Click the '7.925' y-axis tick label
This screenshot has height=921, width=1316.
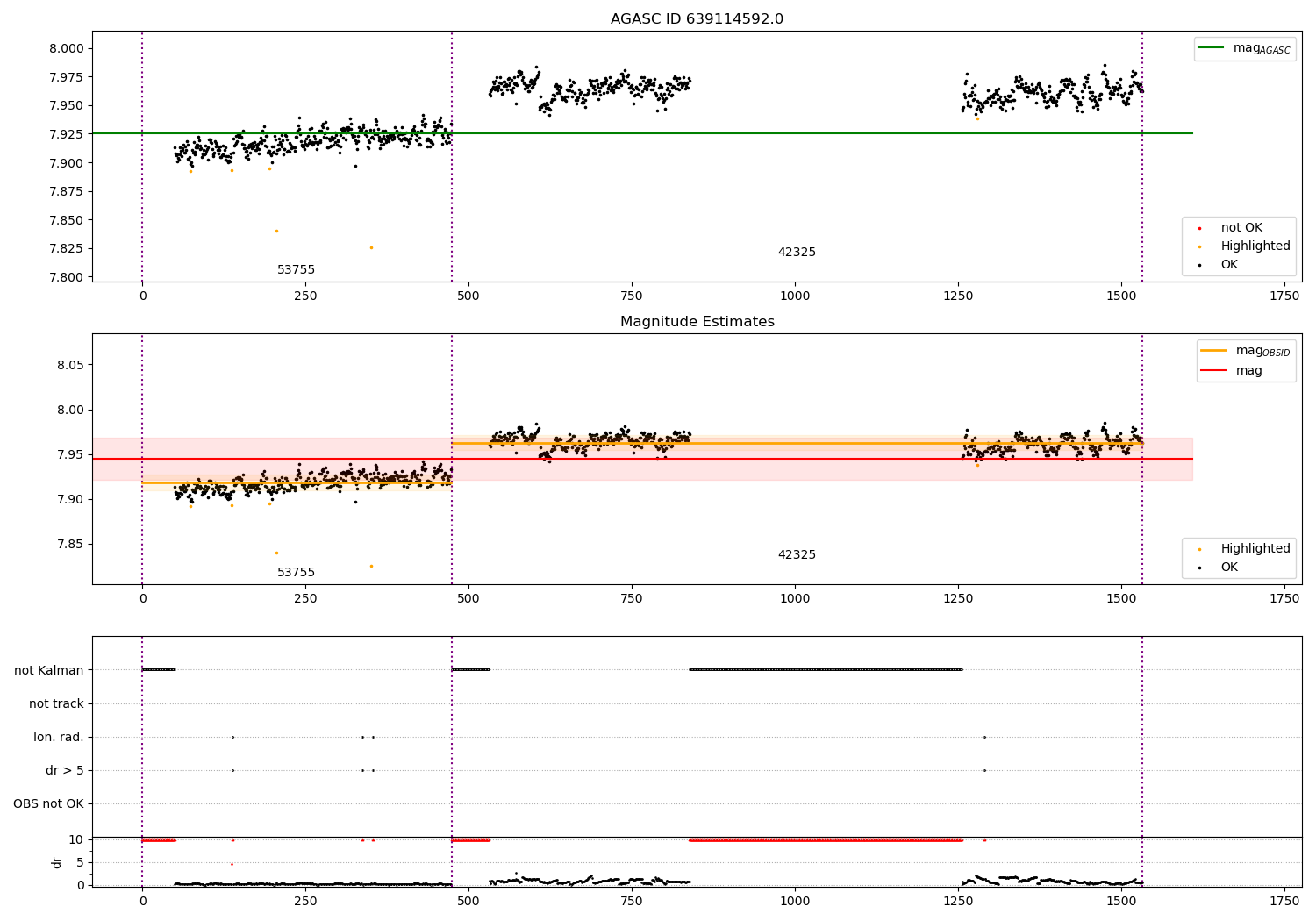tap(67, 134)
